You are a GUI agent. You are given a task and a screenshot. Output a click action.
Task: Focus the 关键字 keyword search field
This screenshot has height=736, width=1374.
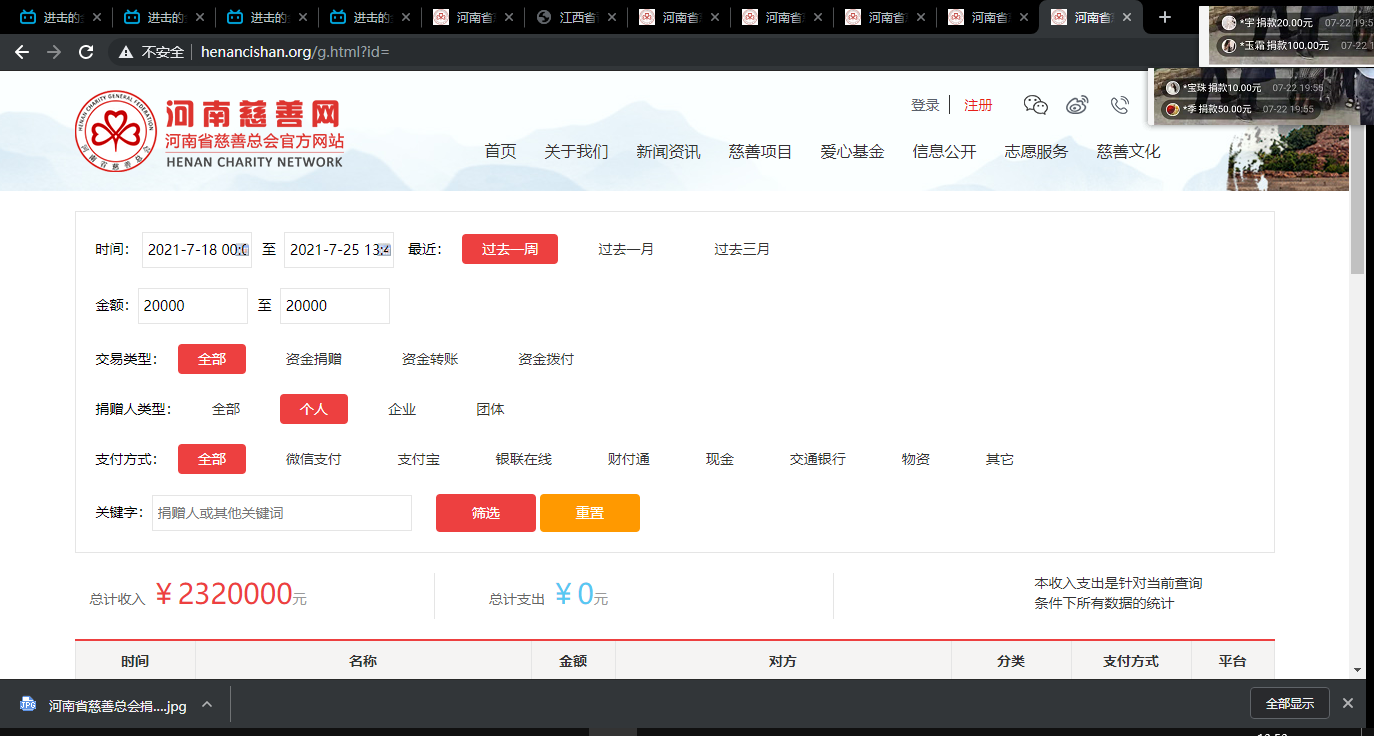282,513
